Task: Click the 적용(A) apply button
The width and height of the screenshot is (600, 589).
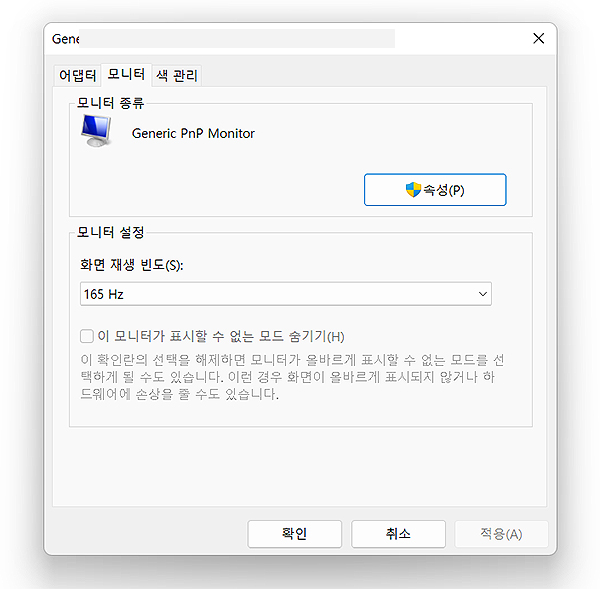Action: pyautogui.click(x=501, y=534)
